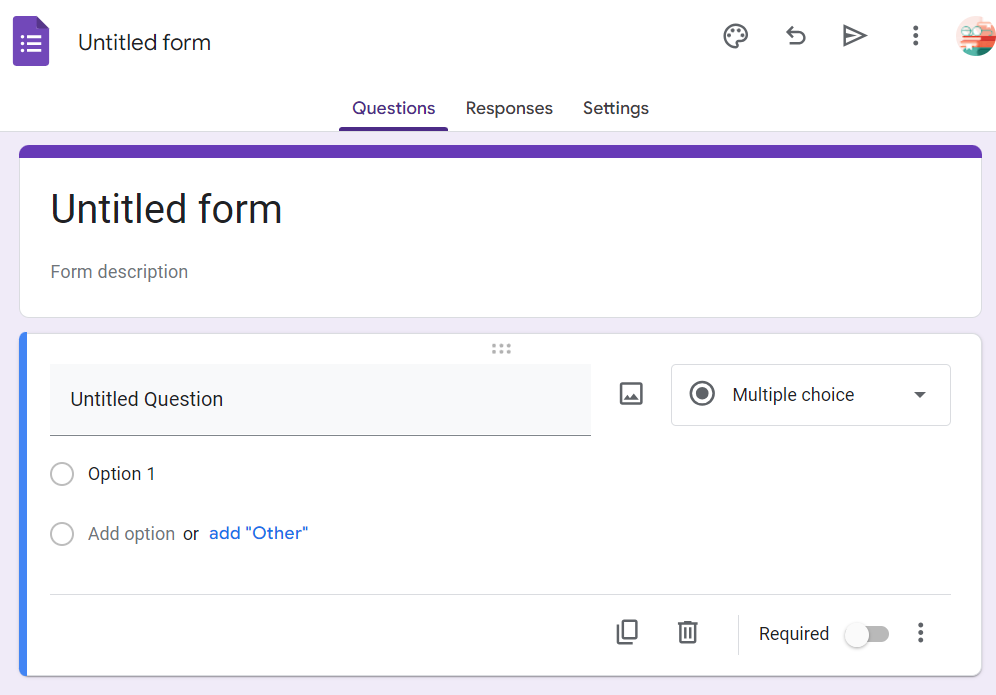The width and height of the screenshot is (996, 695).
Task: Switch to the Settings tab
Action: point(616,109)
